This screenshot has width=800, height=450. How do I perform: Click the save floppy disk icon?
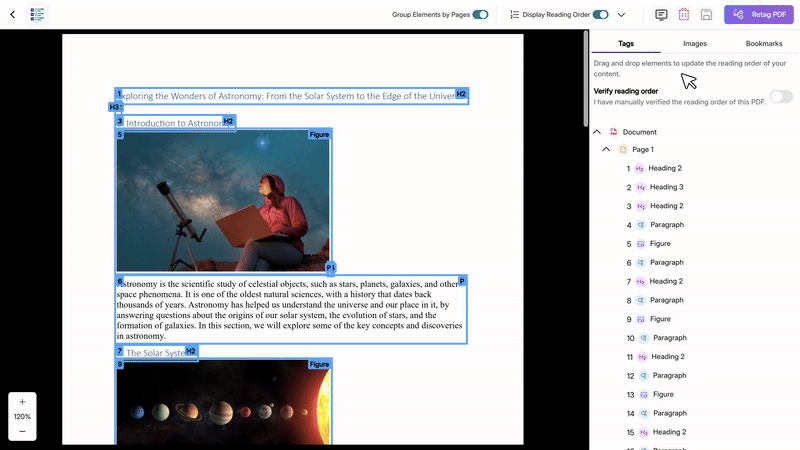click(x=706, y=15)
